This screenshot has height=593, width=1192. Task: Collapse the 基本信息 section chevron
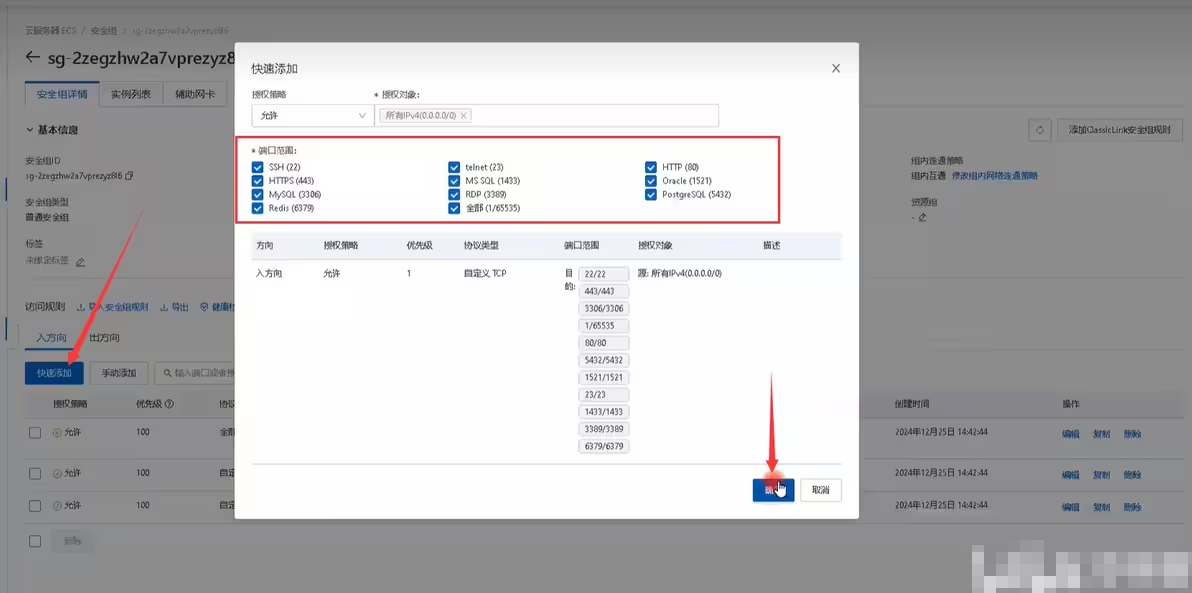(30, 130)
